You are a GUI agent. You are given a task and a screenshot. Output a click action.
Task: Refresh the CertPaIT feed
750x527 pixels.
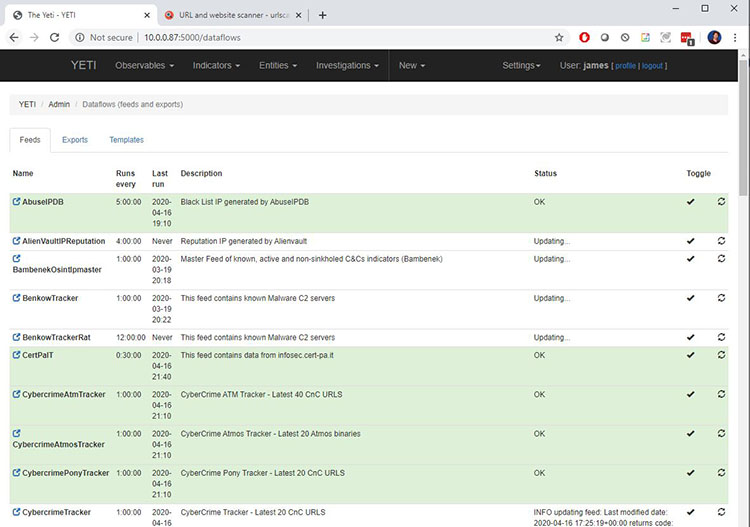[721, 355]
